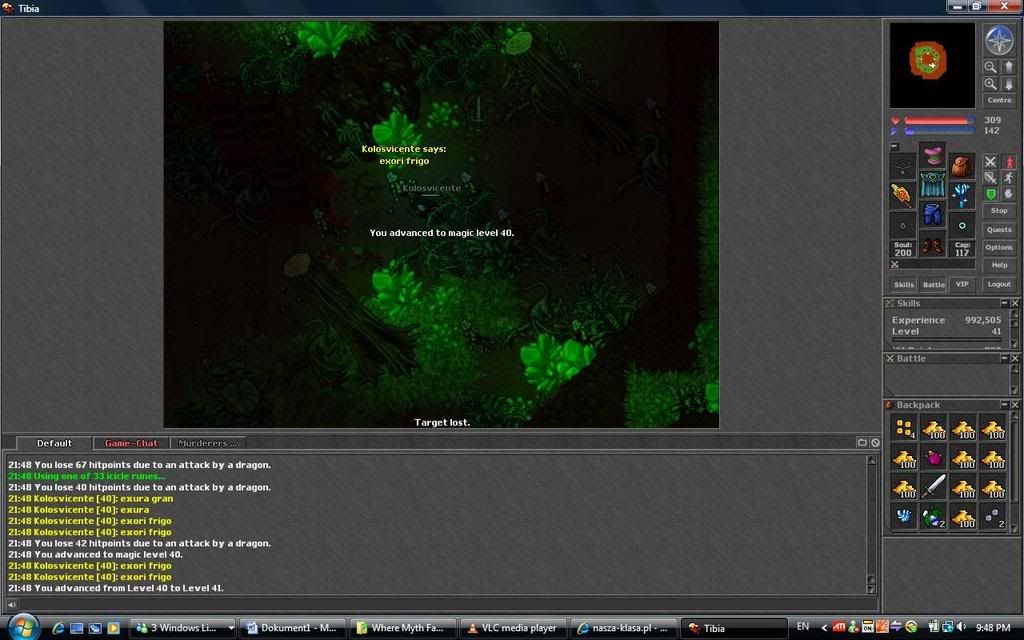
Task: Switch to VLC media player in the taskbar
Action: 513,628
